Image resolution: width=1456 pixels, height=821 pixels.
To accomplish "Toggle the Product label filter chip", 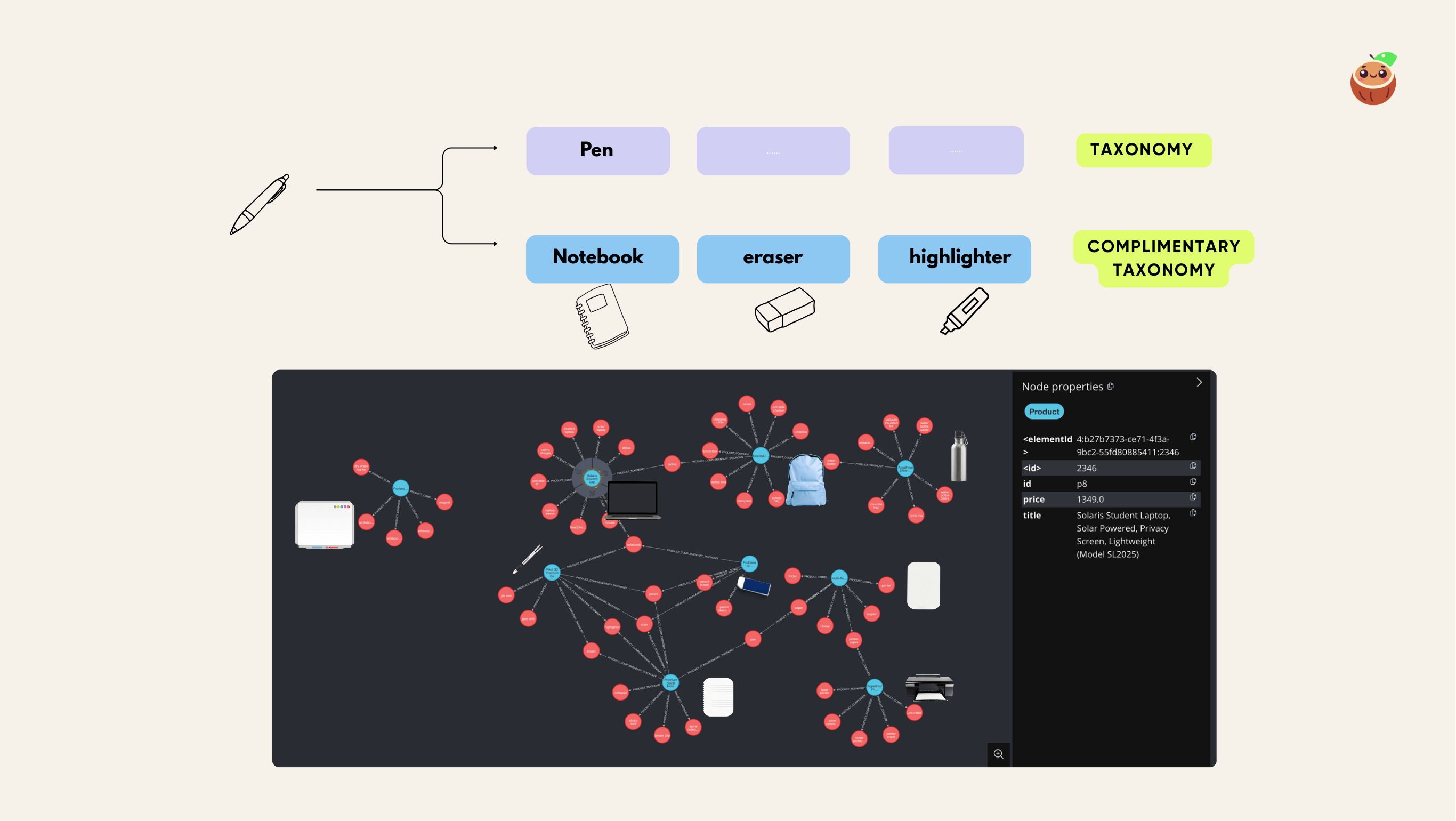I will click(1044, 412).
